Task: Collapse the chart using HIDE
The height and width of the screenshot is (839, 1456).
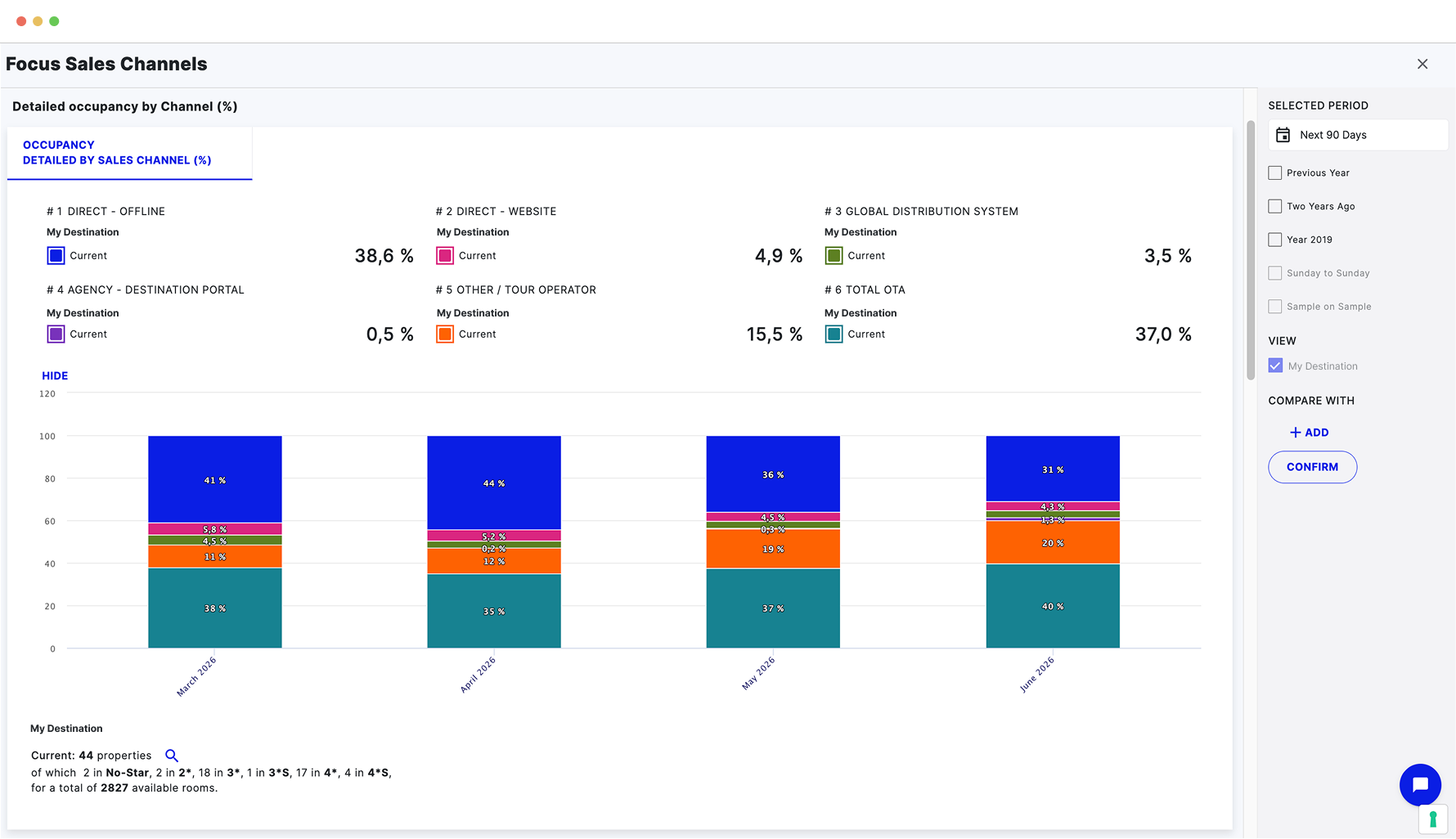Action: (x=55, y=376)
